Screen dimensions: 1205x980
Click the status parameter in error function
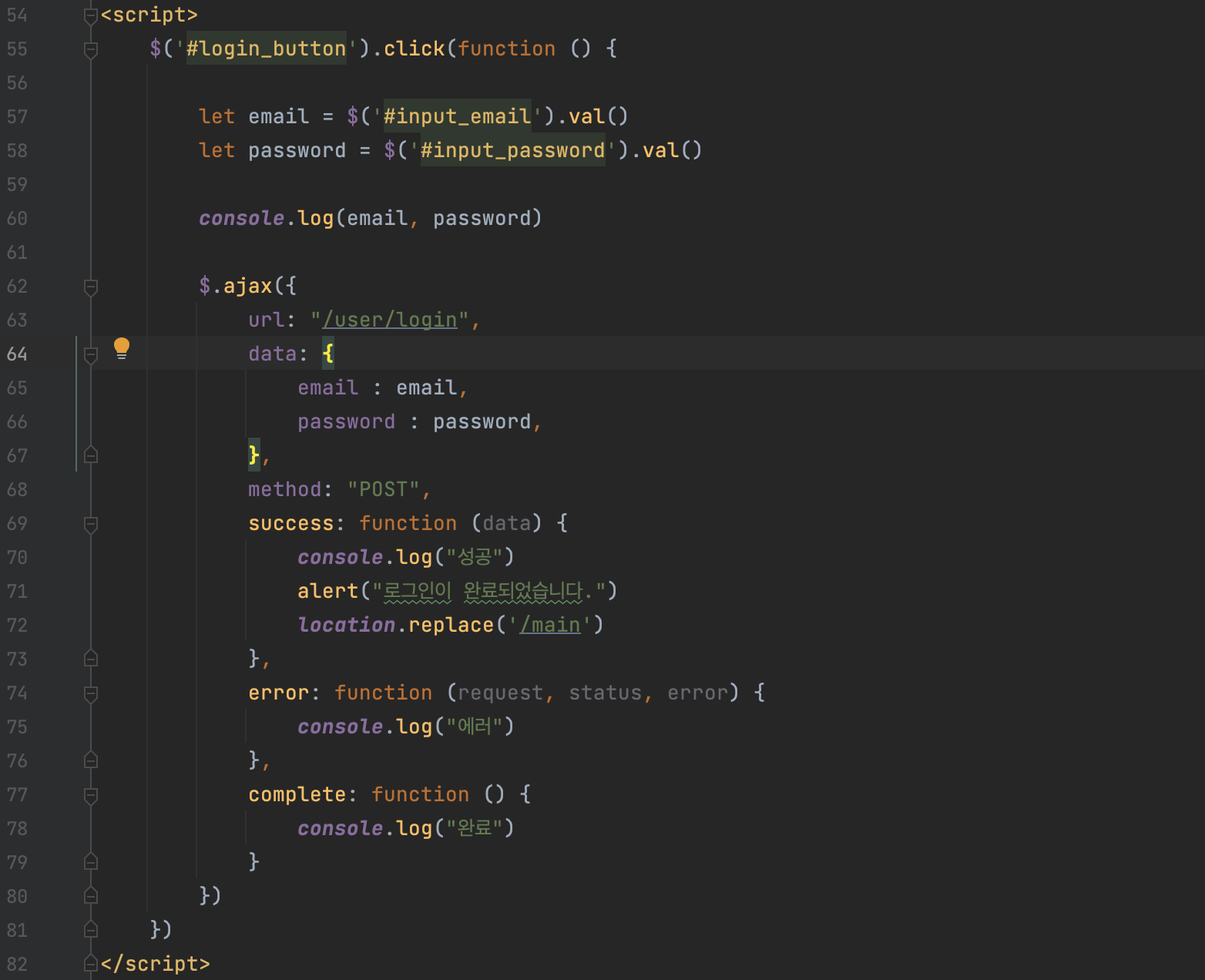[605, 693]
